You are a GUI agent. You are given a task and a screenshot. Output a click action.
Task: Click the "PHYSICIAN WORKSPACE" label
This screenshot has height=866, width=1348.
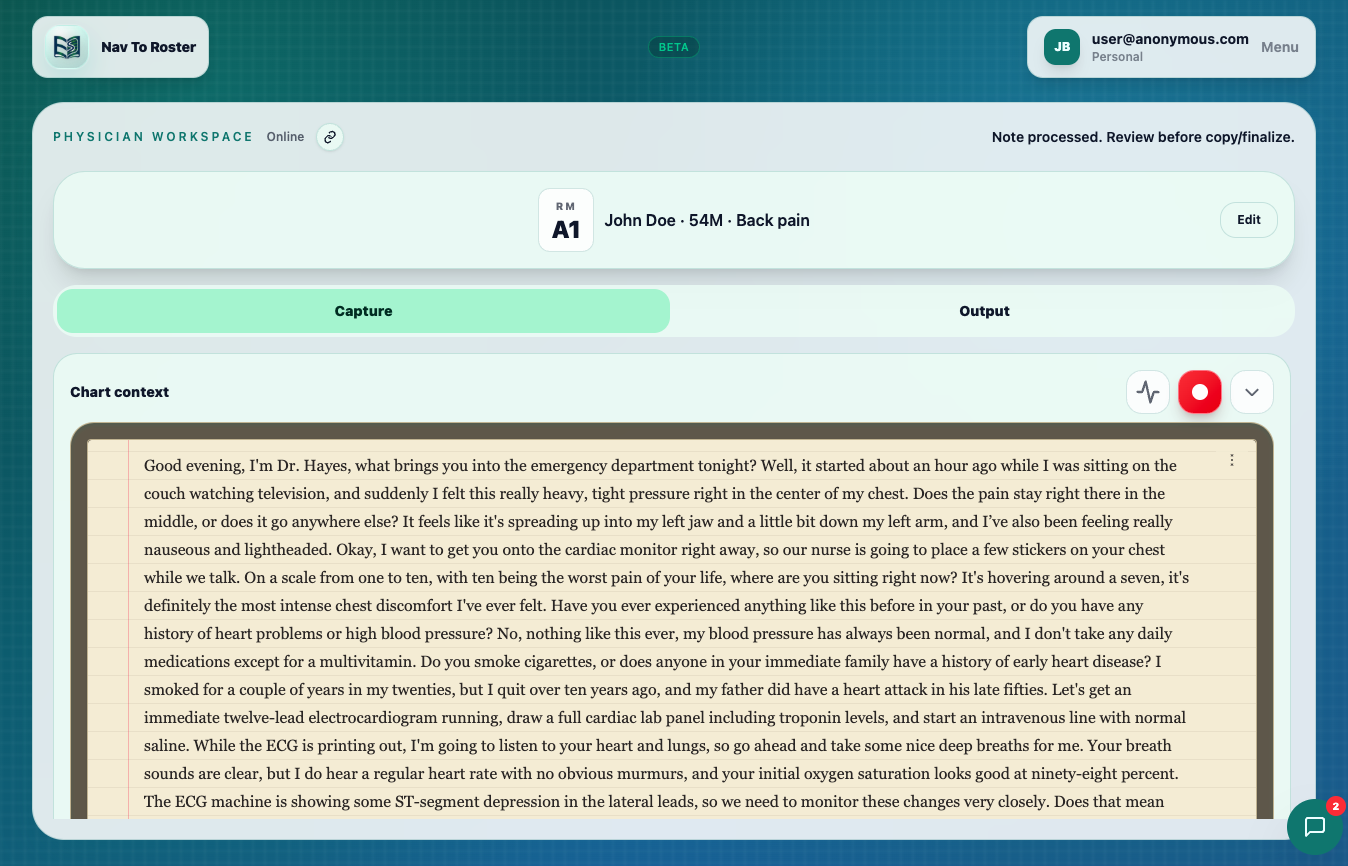153,137
